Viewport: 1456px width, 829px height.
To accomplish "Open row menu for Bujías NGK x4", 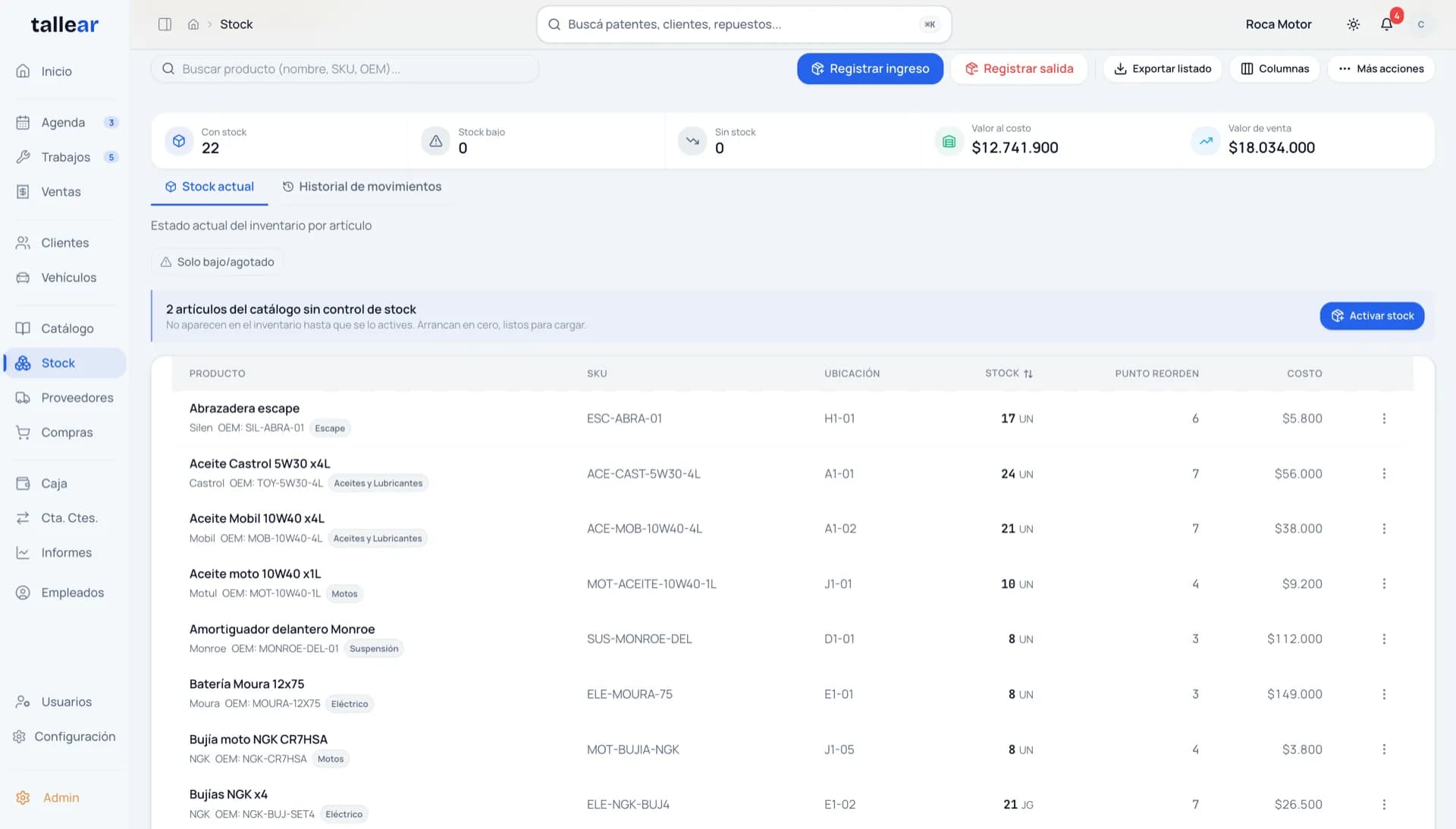I will 1384,805.
